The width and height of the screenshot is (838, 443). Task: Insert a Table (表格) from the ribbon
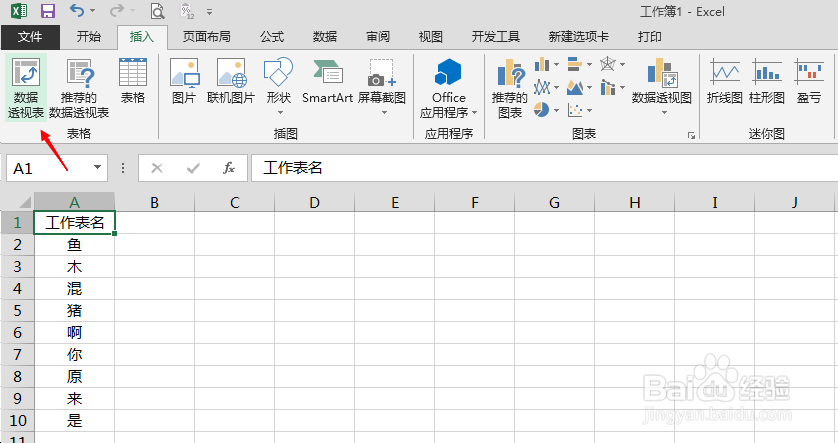[x=133, y=81]
